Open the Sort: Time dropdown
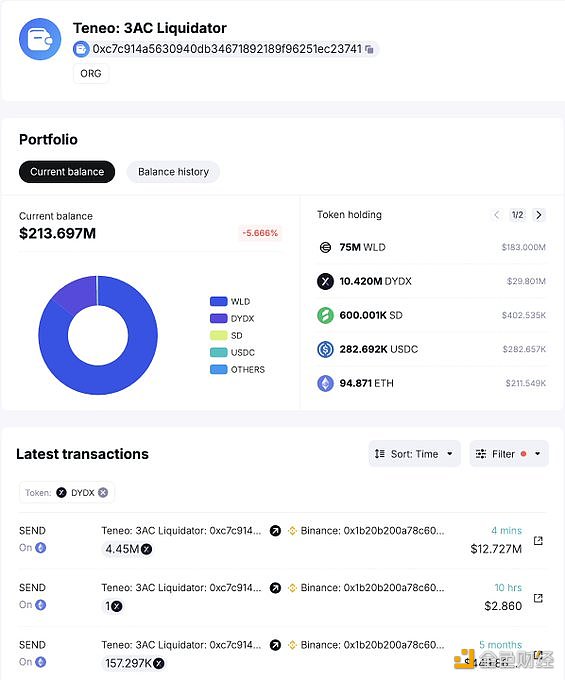Screen dimensions: 565x680 click(414, 454)
